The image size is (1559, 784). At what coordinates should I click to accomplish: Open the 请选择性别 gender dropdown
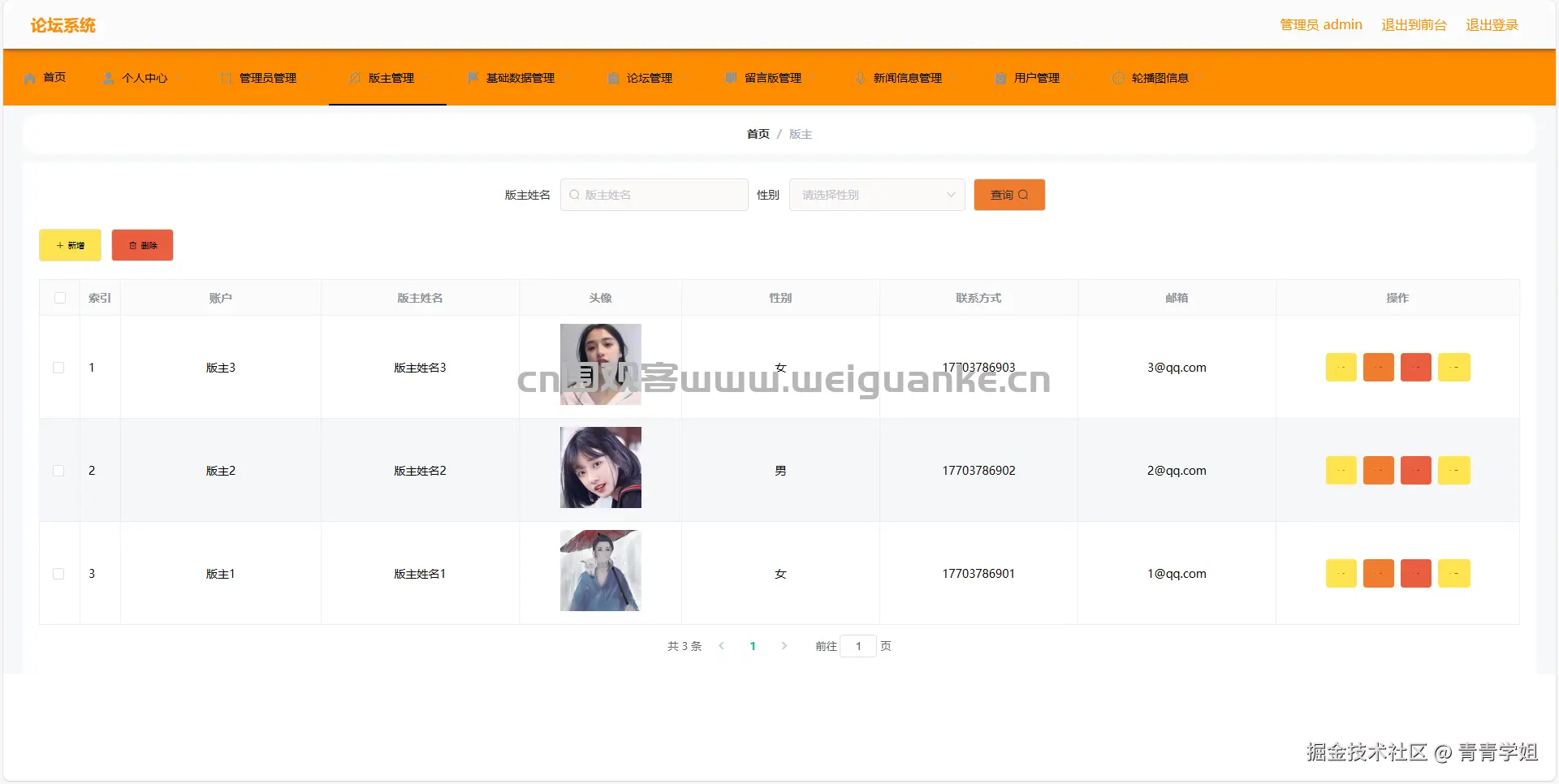click(877, 195)
